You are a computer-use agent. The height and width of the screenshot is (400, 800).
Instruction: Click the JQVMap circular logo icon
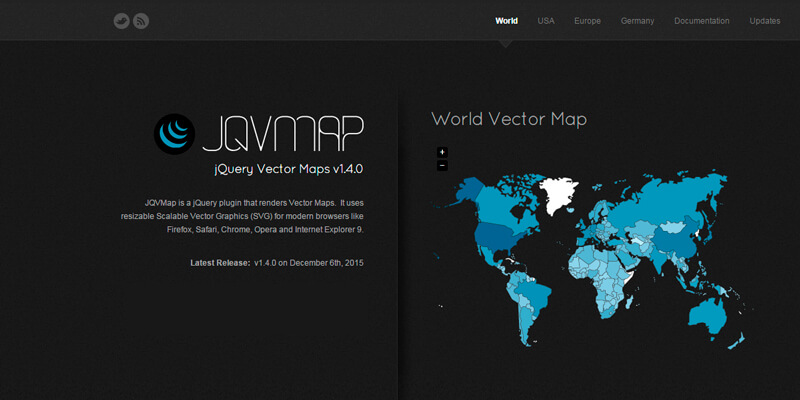click(x=173, y=132)
